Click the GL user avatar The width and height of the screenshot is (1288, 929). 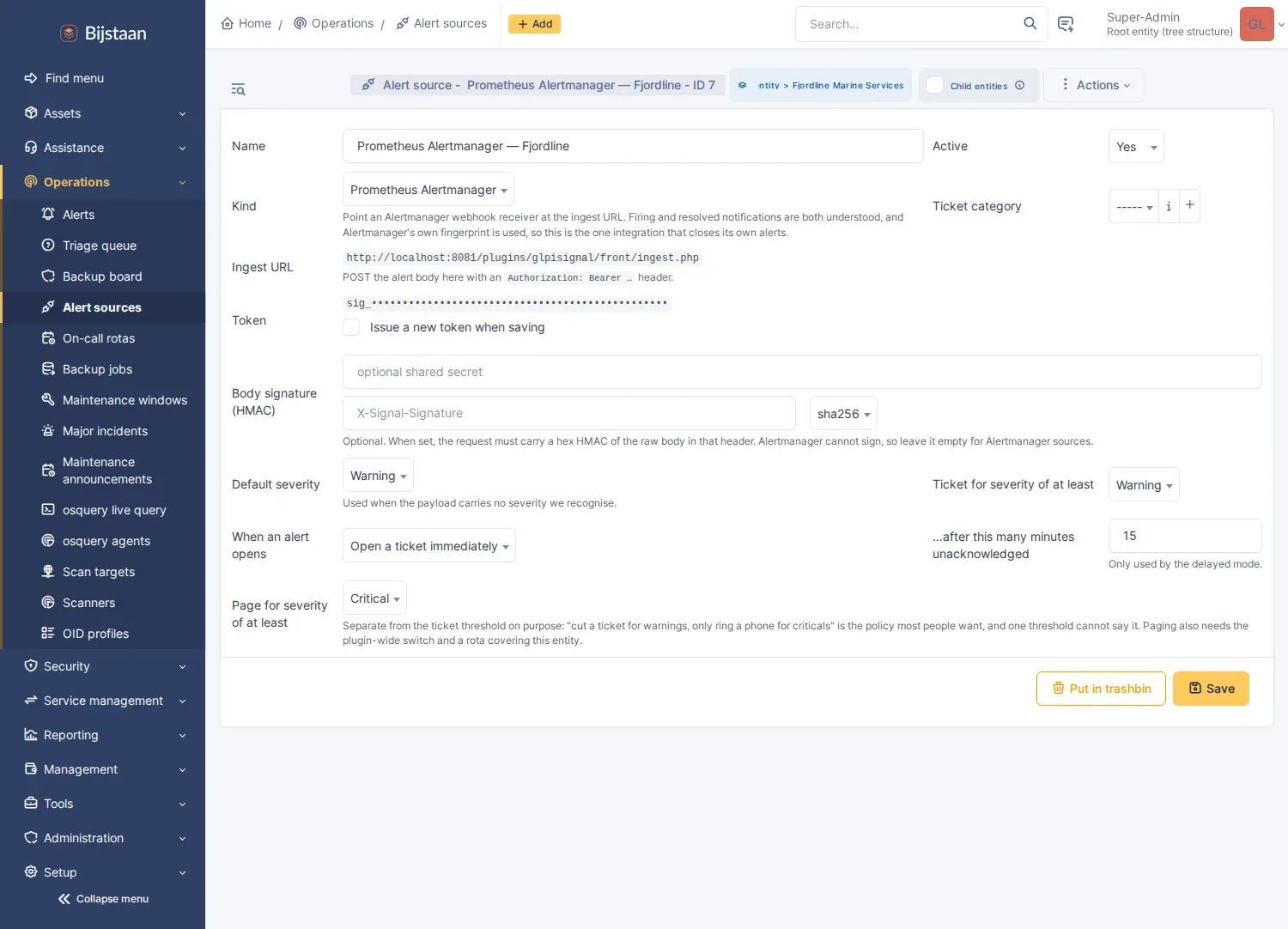click(1256, 24)
